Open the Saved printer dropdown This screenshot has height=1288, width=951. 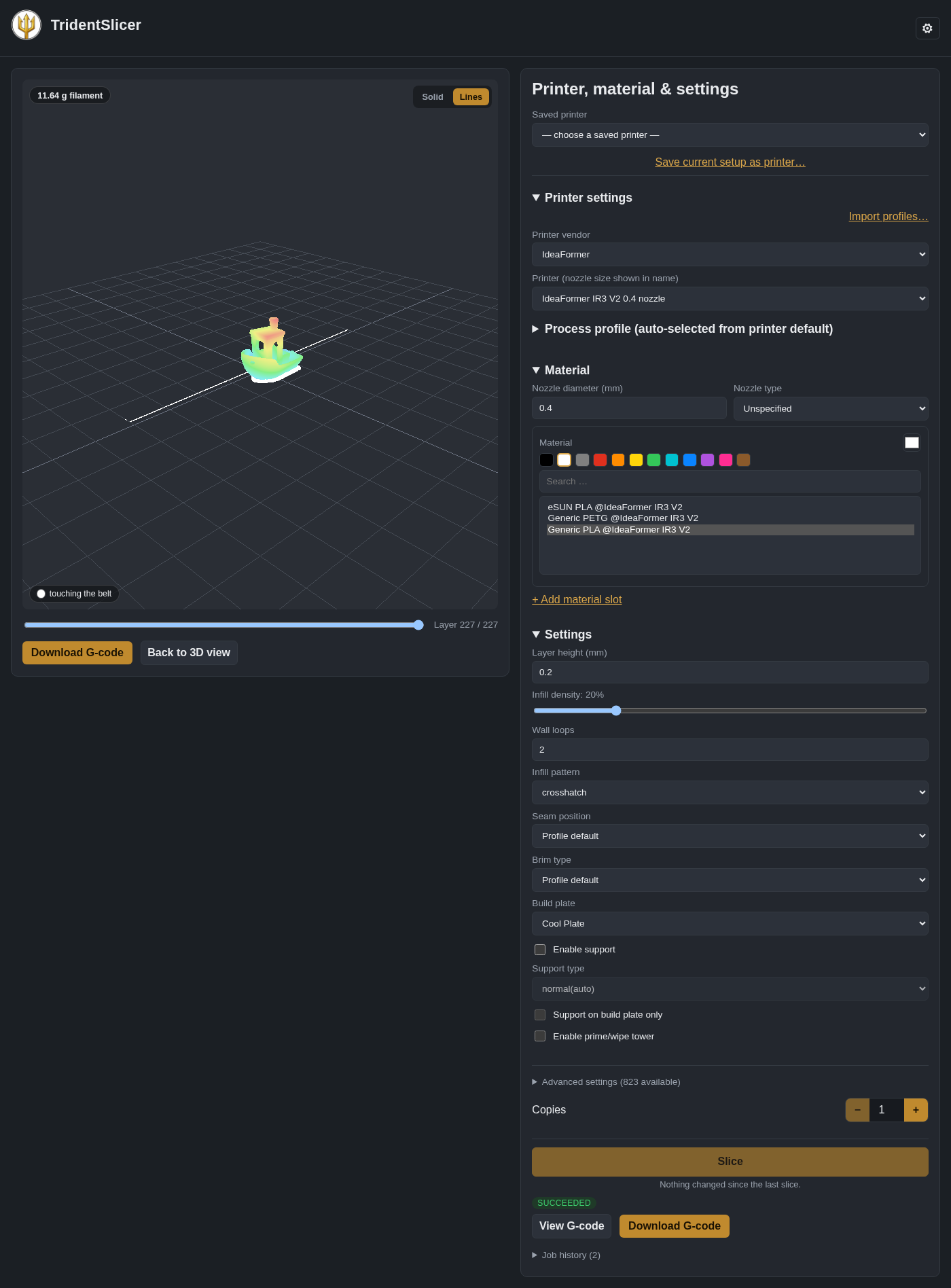(730, 135)
